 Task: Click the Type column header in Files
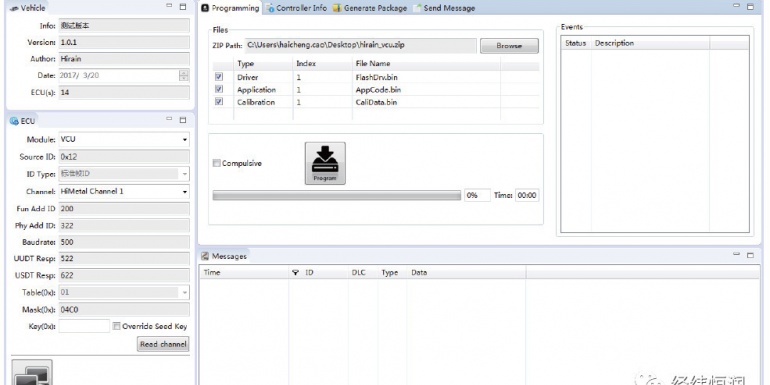pos(263,63)
